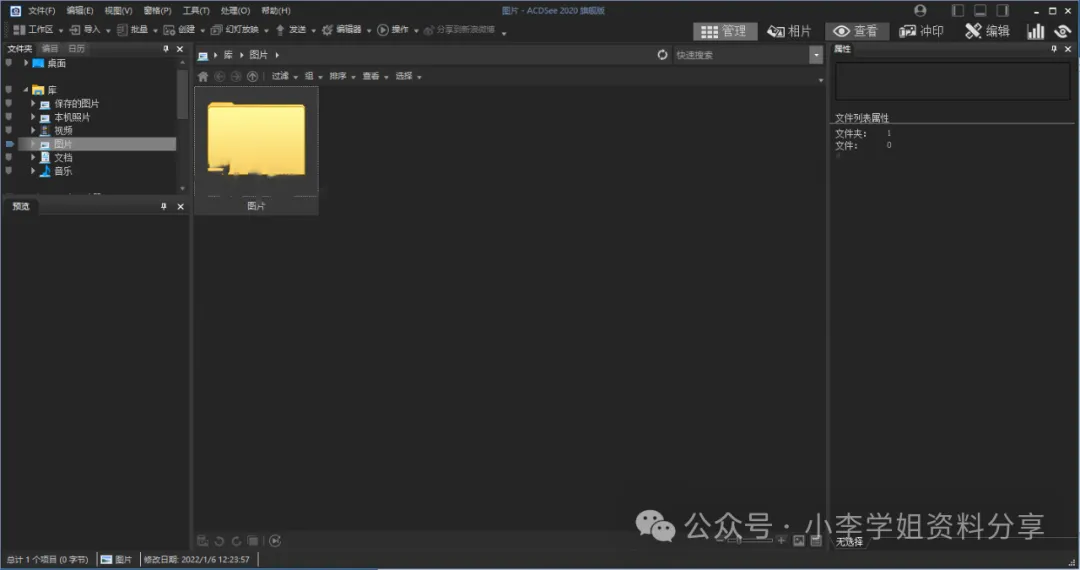Screen dimensions: 1080x570
Task: Open the 视图(V) menu
Action: (118, 11)
